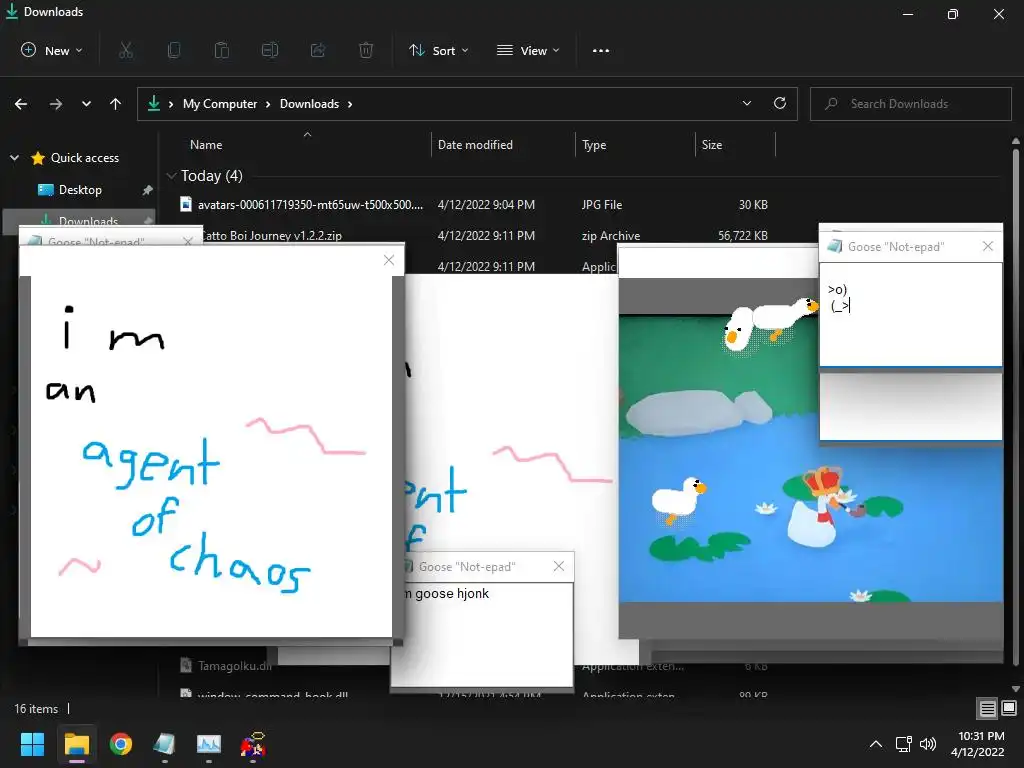Click the Share icon in toolbar
This screenshot has height=768, width=1024.
pos(318,50)
